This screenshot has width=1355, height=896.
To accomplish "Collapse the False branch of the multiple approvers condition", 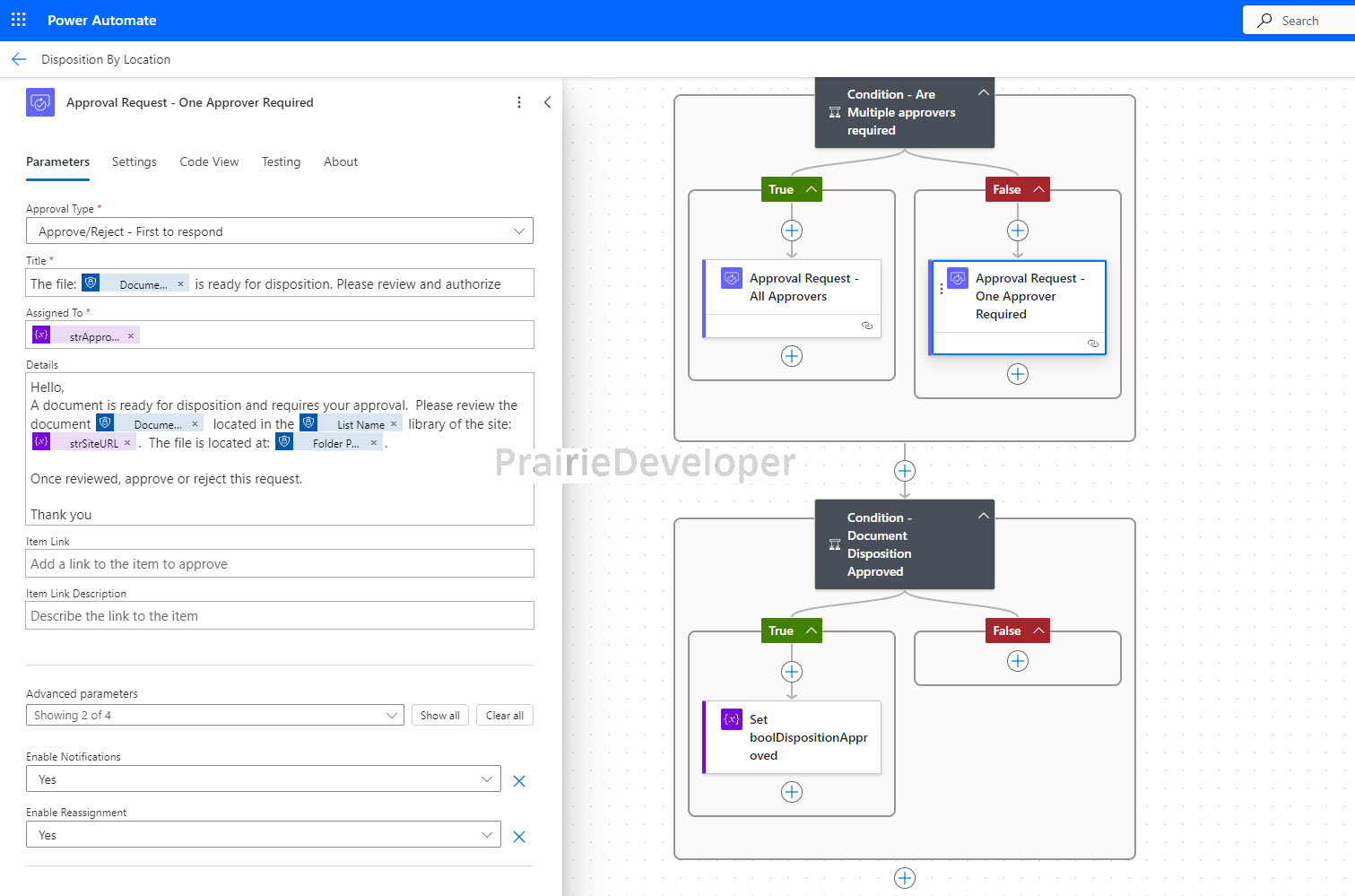I will pyautogui.click(x=1038, y=189).
